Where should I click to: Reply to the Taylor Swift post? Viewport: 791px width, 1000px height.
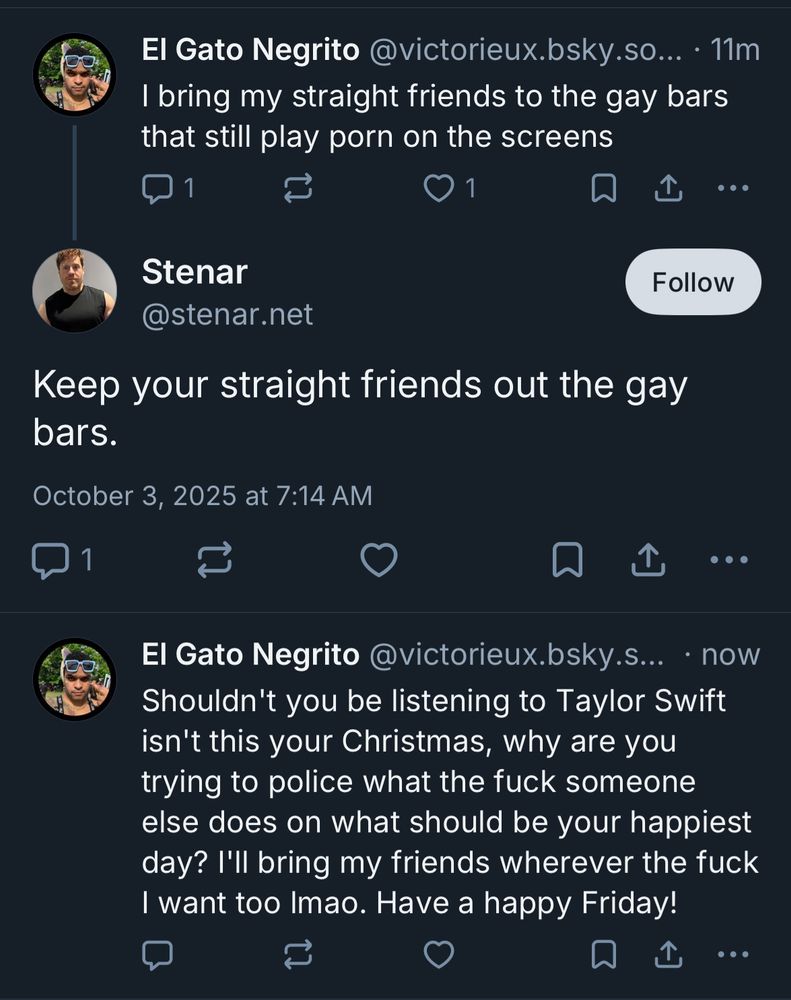(x=157, y=955)
